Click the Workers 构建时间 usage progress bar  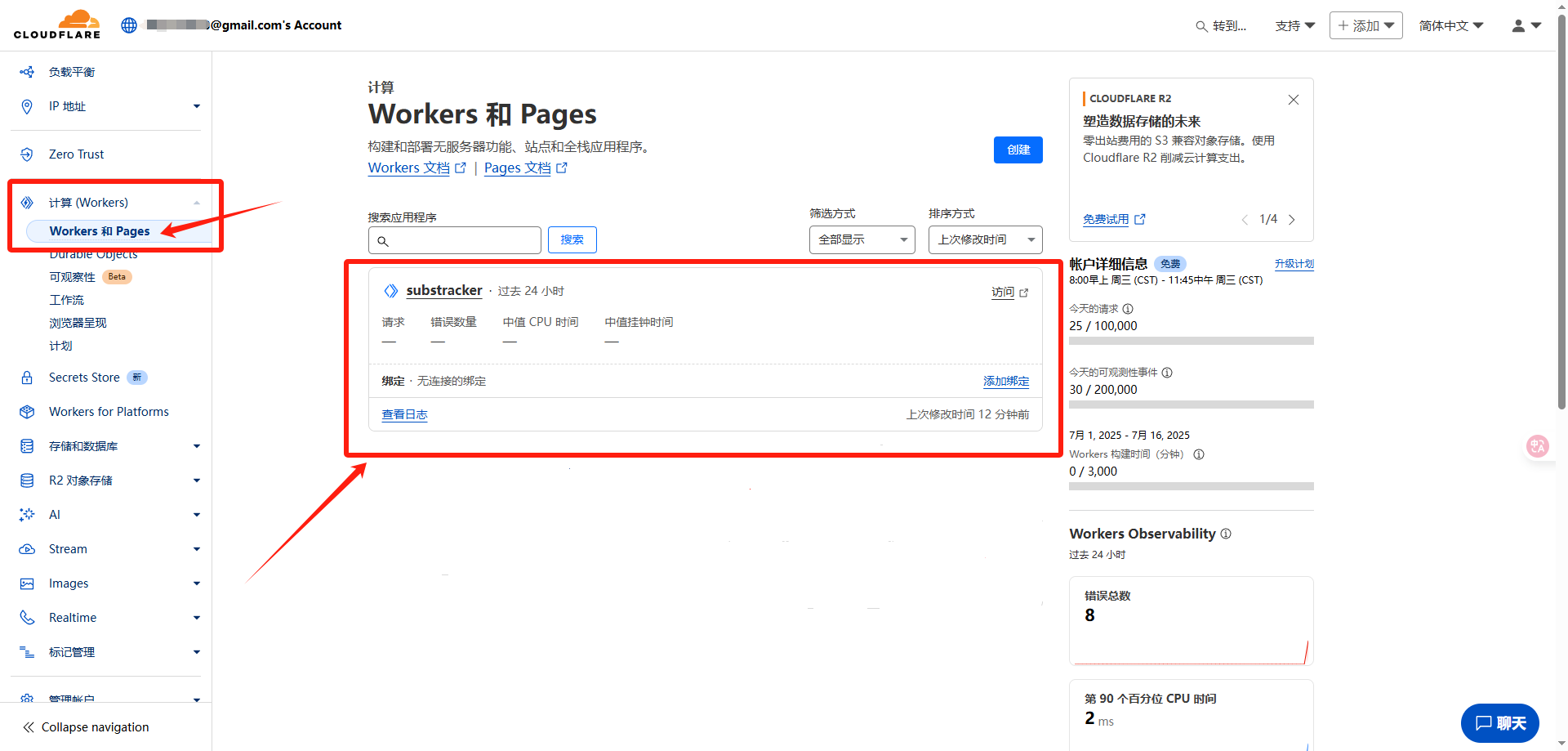pyautogui.click(x=1192, y=486)
